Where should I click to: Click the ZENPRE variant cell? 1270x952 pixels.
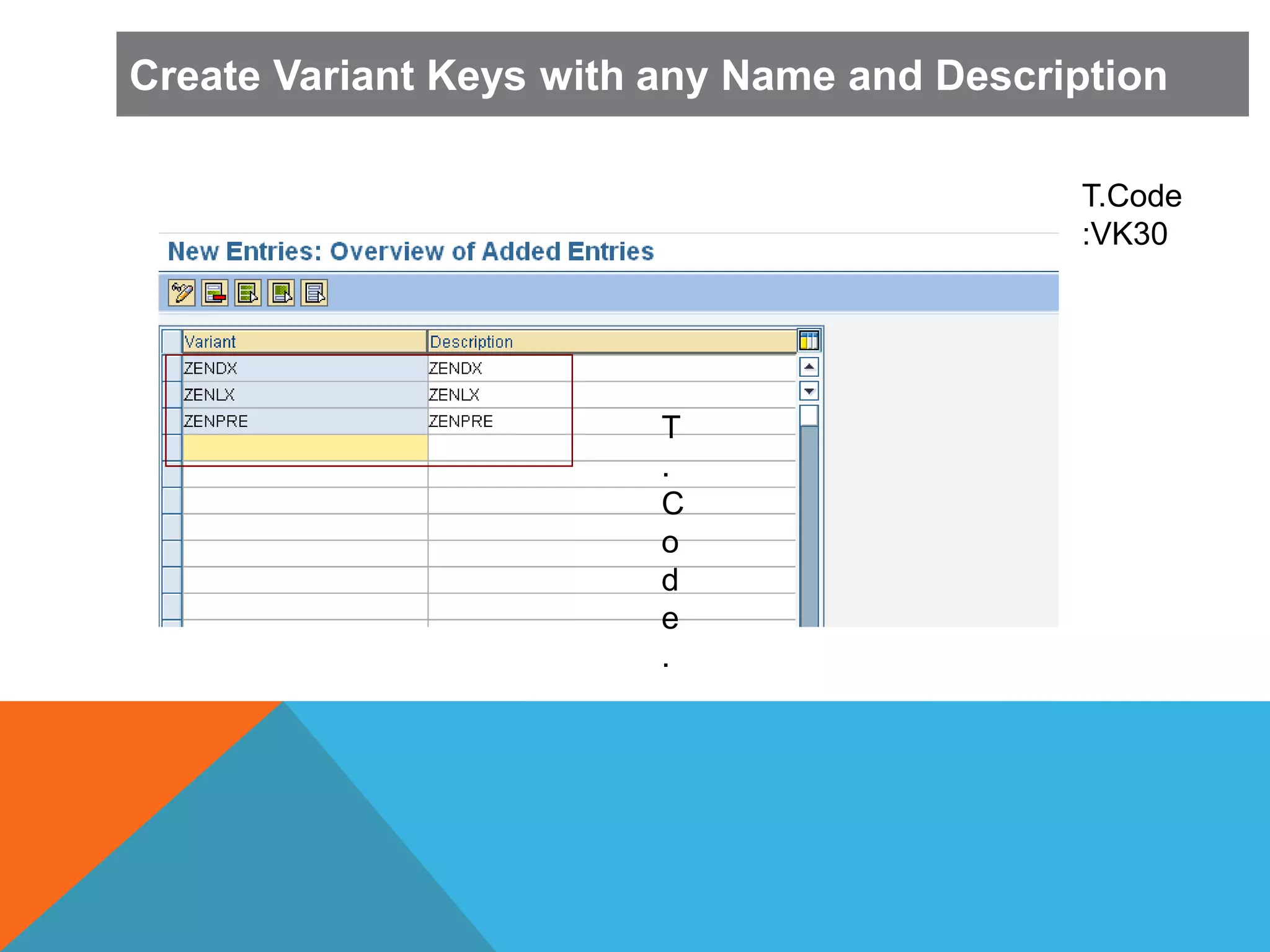click(x=305, y=421)
